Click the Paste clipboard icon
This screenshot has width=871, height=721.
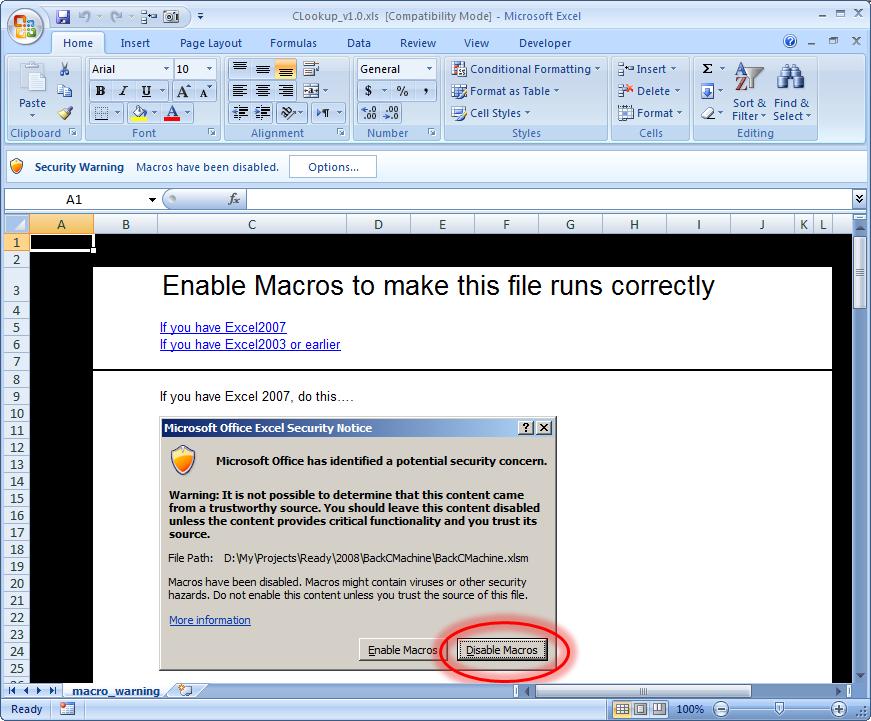[32, 78]
